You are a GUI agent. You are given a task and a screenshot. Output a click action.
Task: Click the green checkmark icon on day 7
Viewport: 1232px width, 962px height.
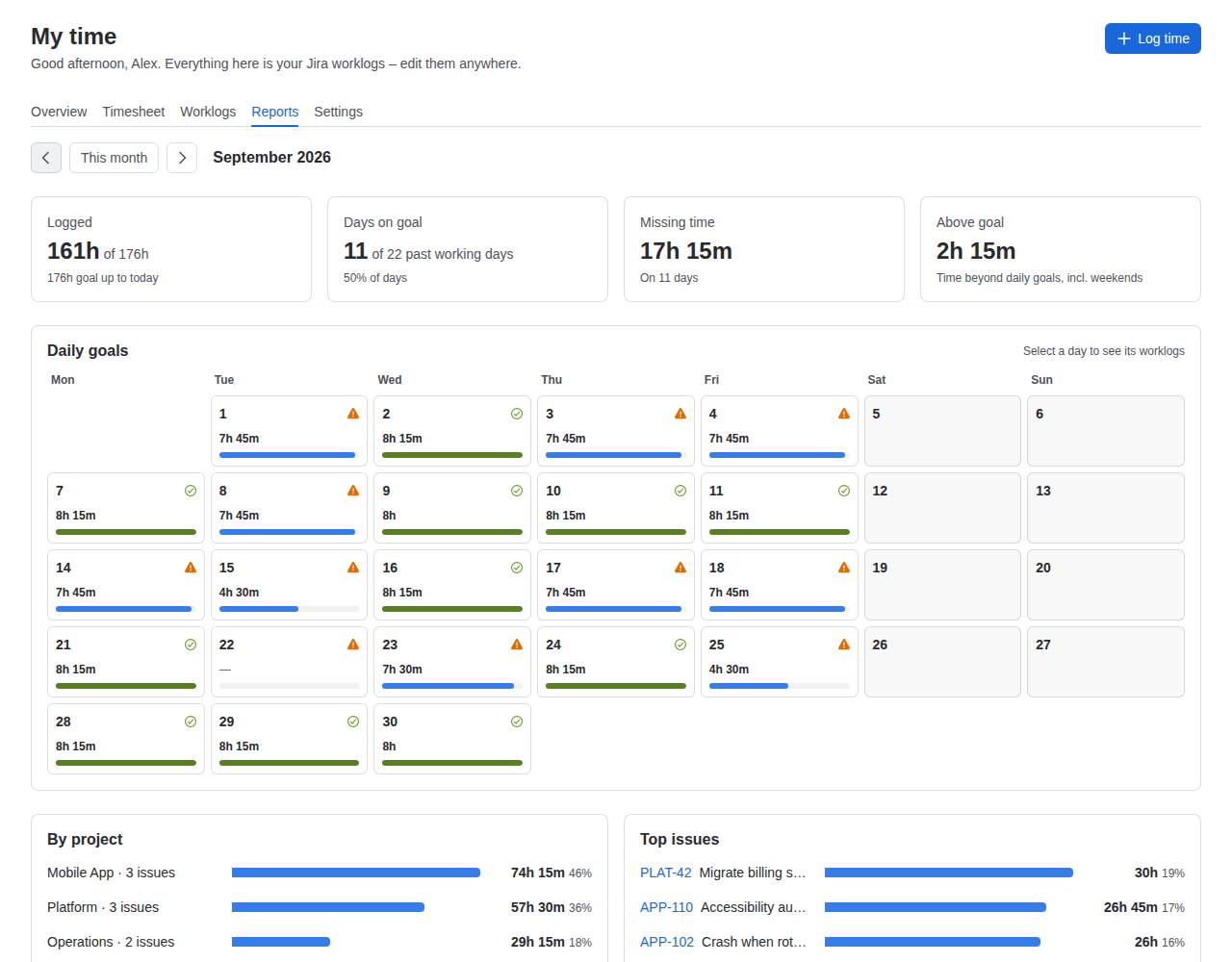point(191,491)
